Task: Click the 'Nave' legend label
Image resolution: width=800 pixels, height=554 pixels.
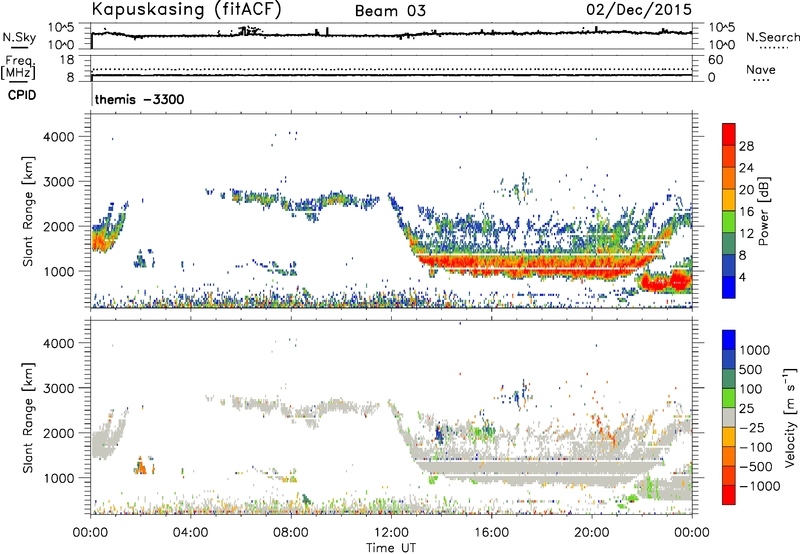Action: coord(761,69)
